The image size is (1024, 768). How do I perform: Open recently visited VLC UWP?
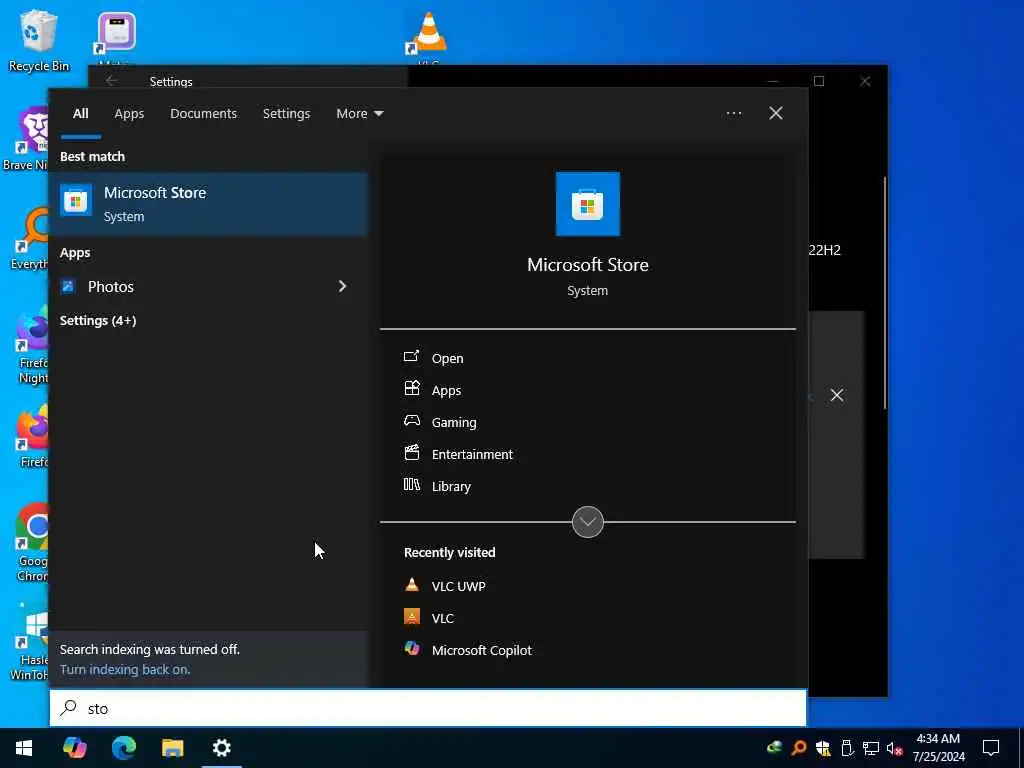click(x=458, y=586)
